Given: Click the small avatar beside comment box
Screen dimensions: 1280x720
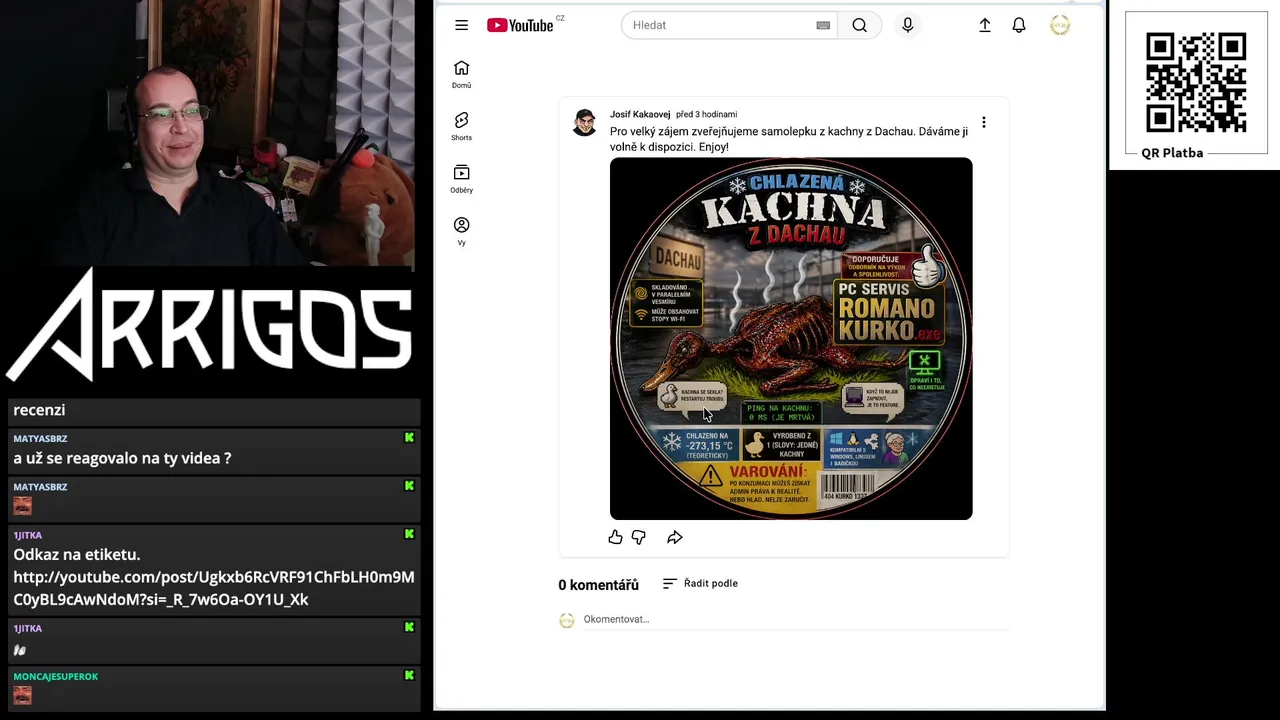Looking at the screenshot, I should 567,620.
